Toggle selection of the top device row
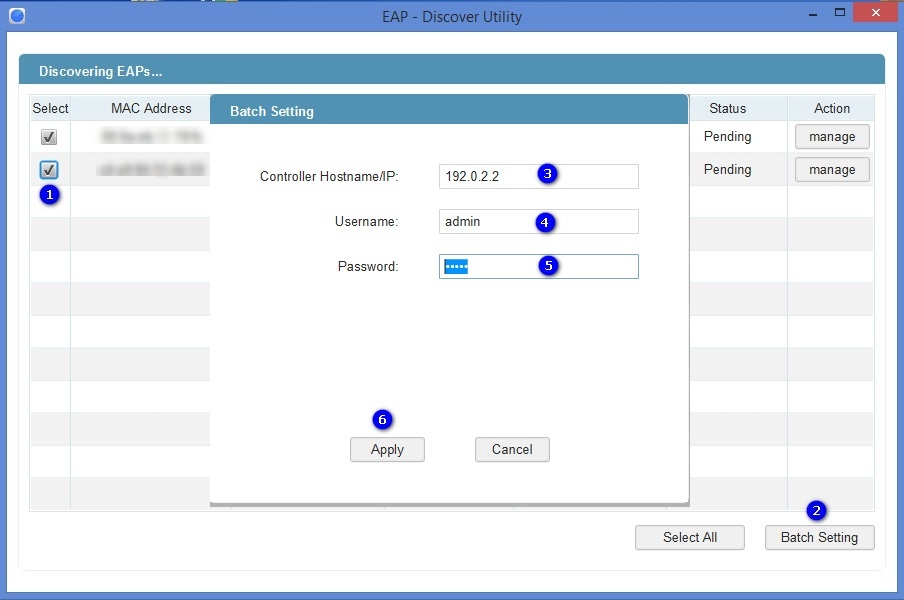The height and width of the screenshot is (600, 904). [47, 136]
